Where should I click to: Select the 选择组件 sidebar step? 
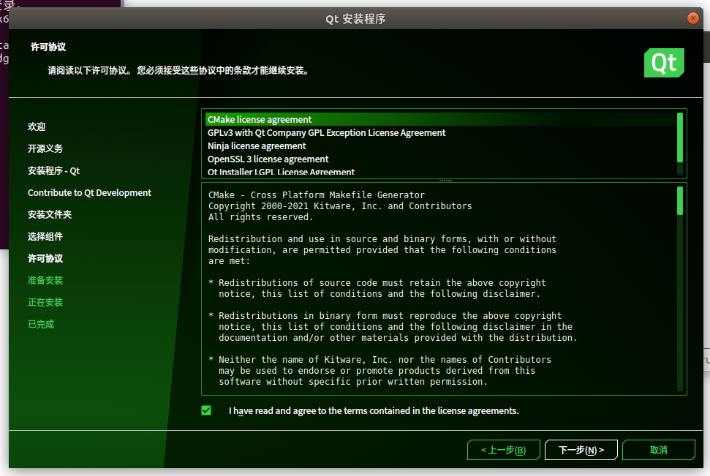click(45, 237)
